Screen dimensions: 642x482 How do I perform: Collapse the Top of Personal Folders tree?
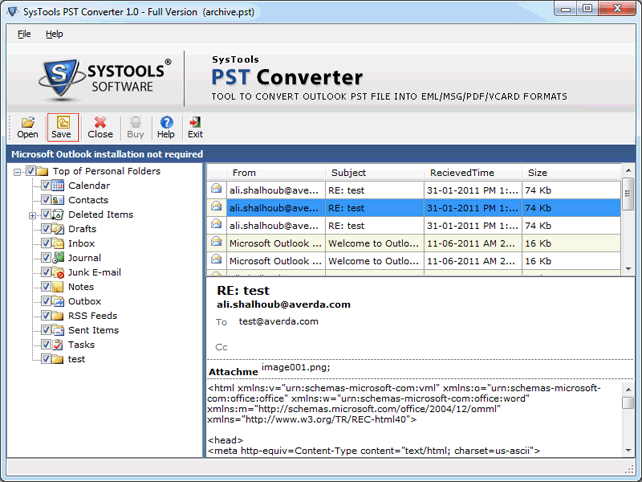pos(17,172)
